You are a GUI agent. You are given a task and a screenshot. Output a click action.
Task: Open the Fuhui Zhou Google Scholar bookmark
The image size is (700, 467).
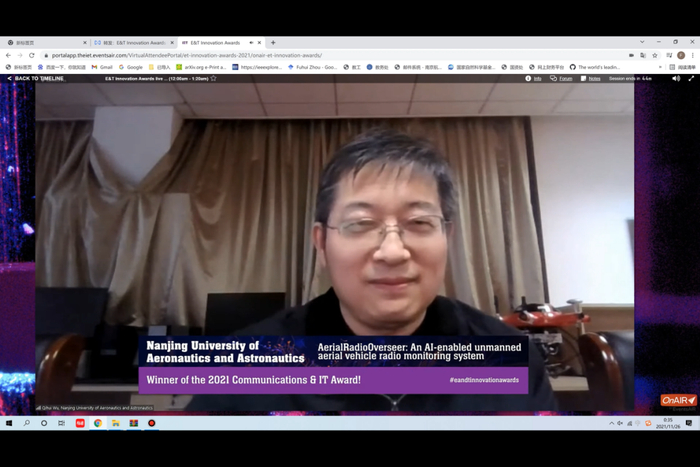click(312, 67)
